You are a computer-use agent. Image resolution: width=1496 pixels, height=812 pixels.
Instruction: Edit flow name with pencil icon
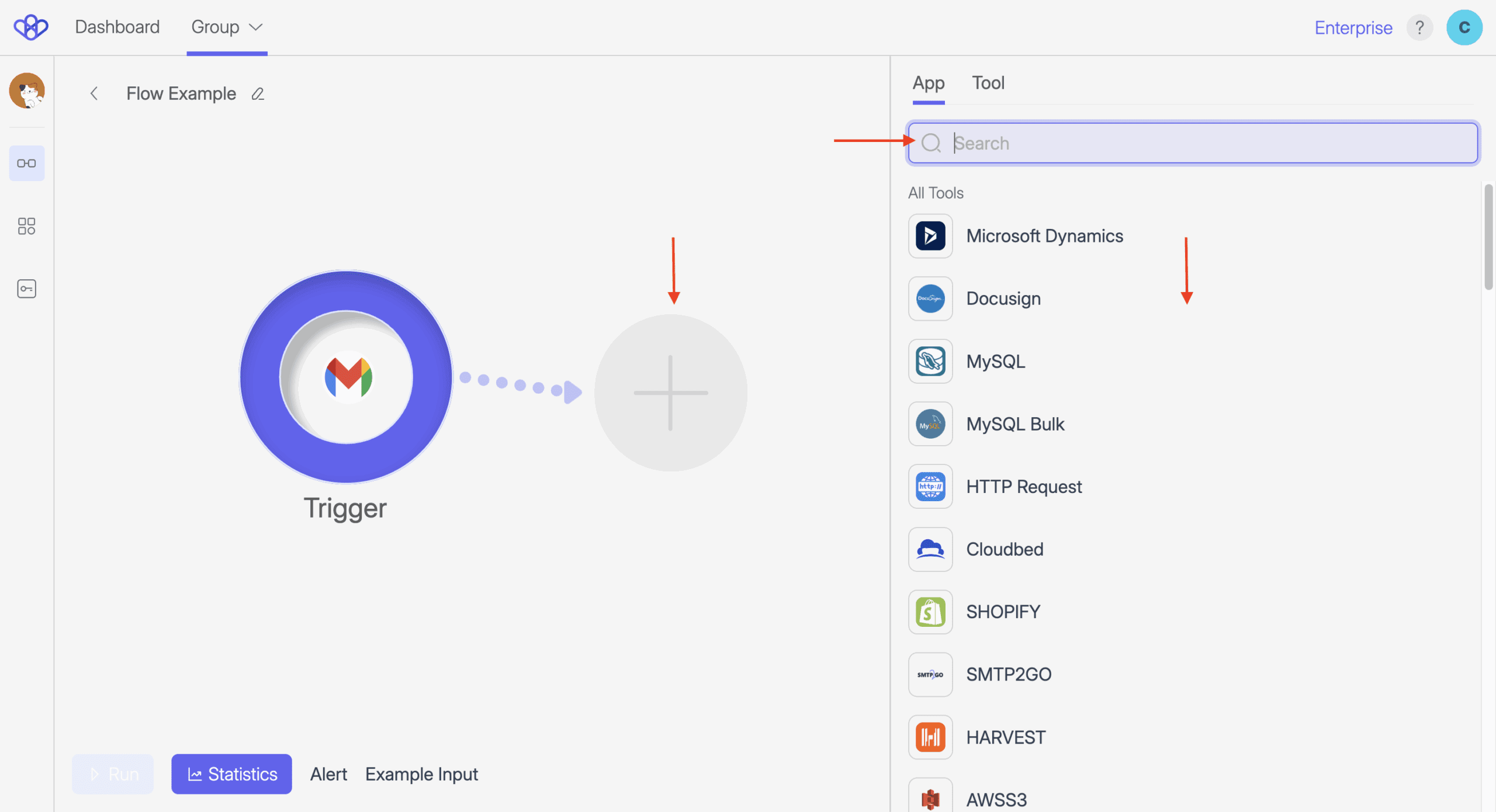(258, 94)
